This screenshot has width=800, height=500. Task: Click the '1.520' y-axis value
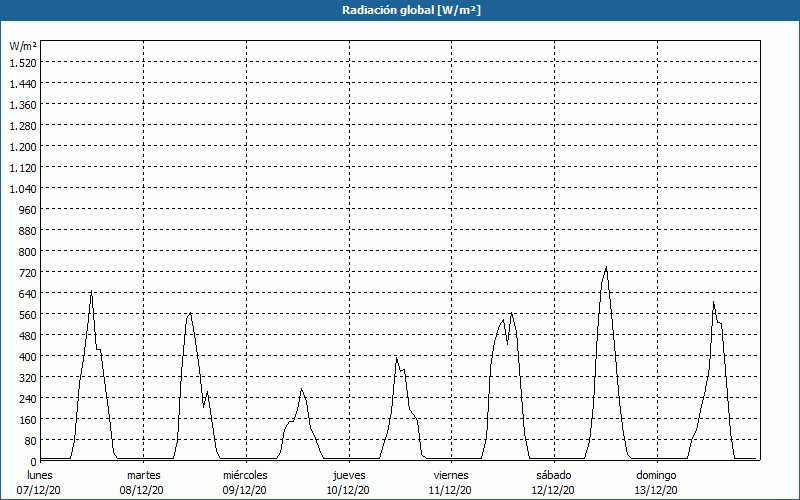click(23, 63)
